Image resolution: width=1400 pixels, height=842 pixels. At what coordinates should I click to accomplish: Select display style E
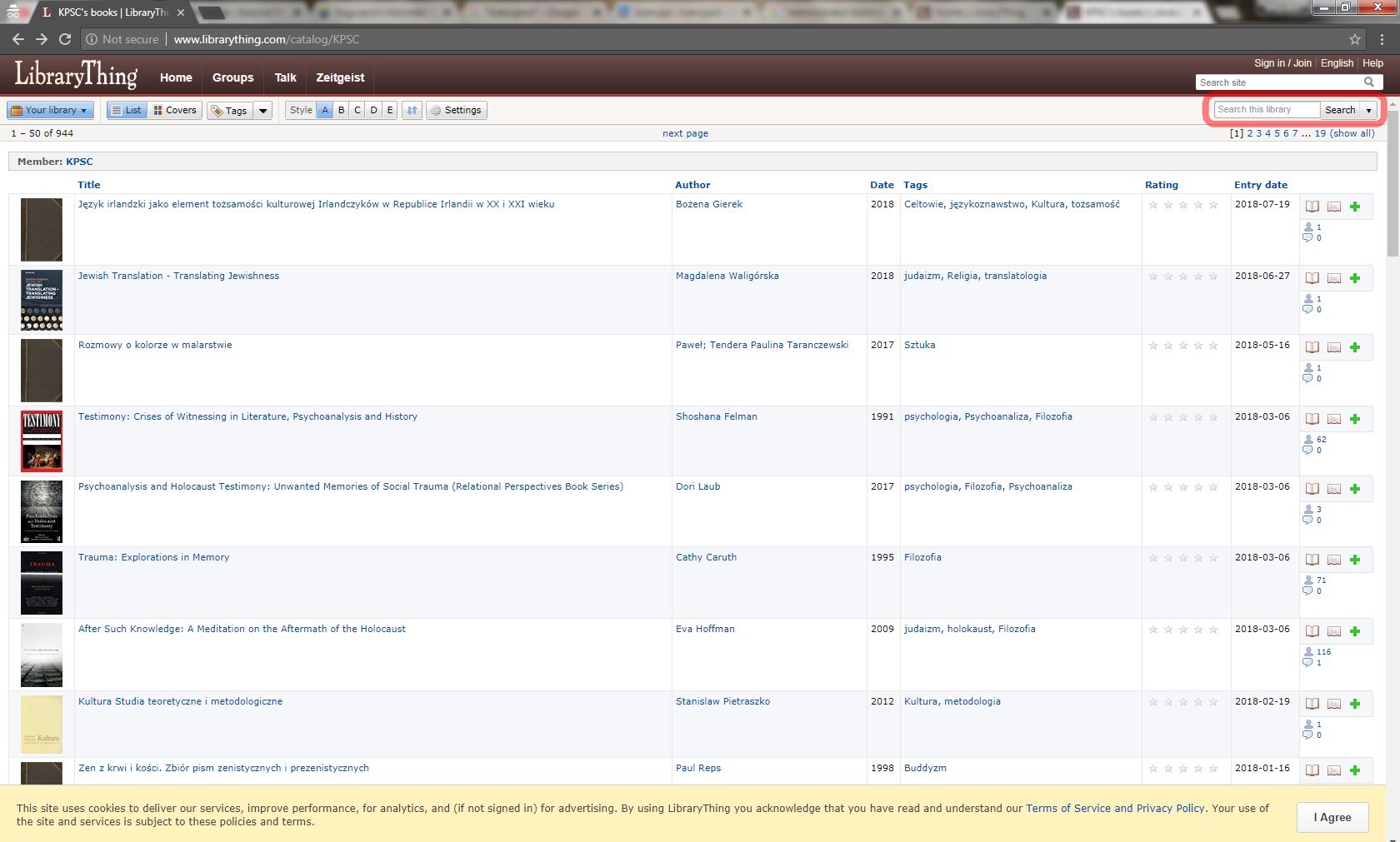tap(389, 110)
